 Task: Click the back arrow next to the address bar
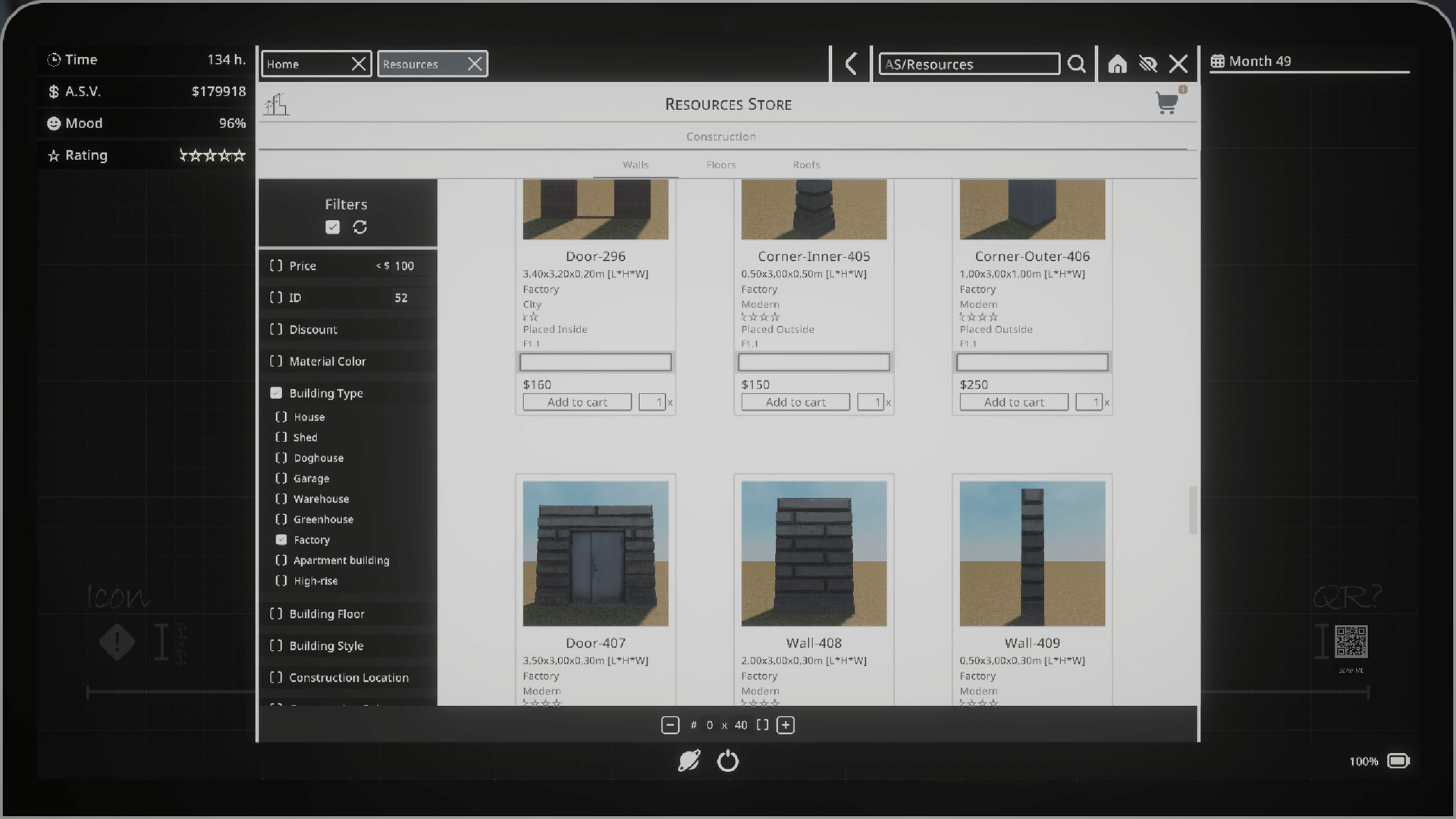[x=850, y=64]
